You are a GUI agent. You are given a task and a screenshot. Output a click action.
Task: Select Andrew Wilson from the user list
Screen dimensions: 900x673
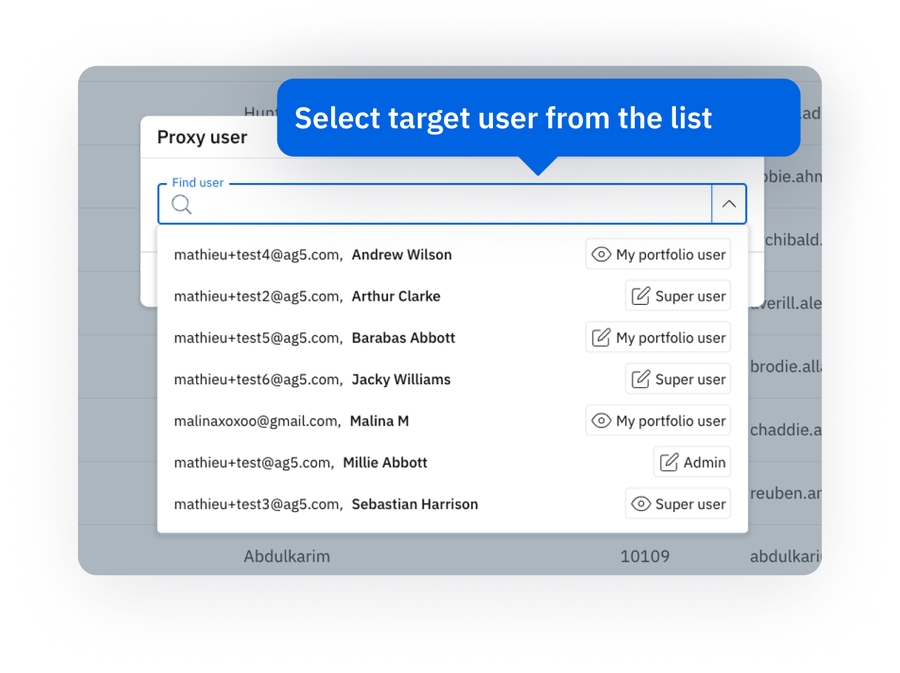401,255
